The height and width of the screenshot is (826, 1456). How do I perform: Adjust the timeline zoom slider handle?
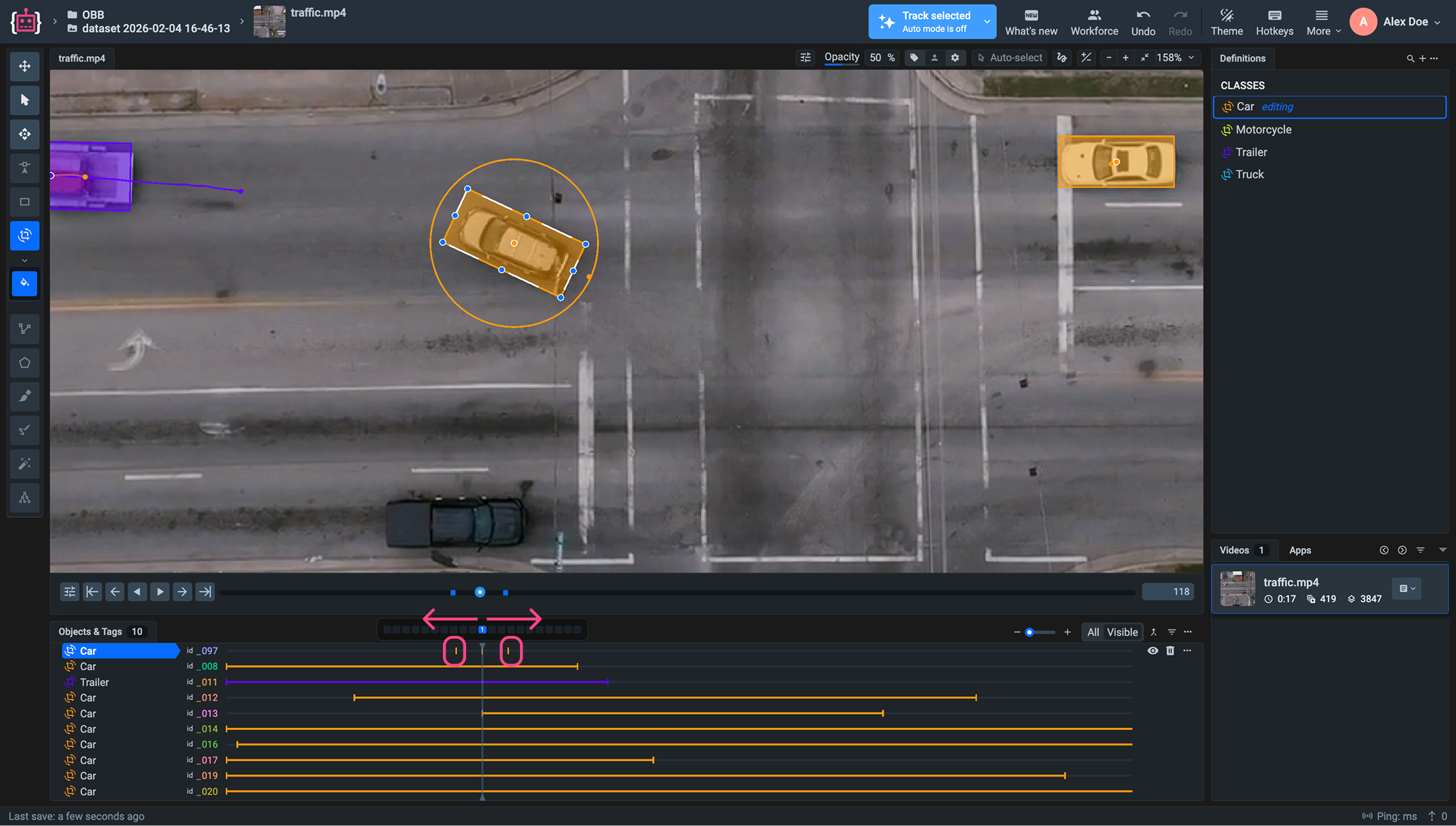pyautogui.click(x=1029, y=633)
